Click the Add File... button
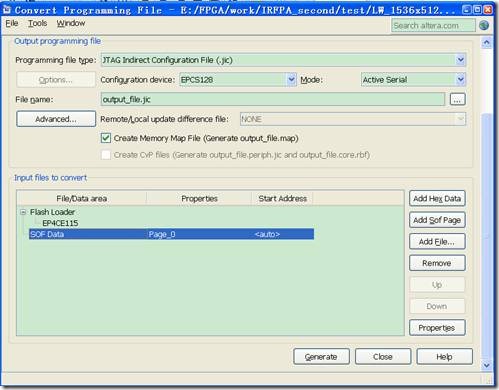 point(437,242)
